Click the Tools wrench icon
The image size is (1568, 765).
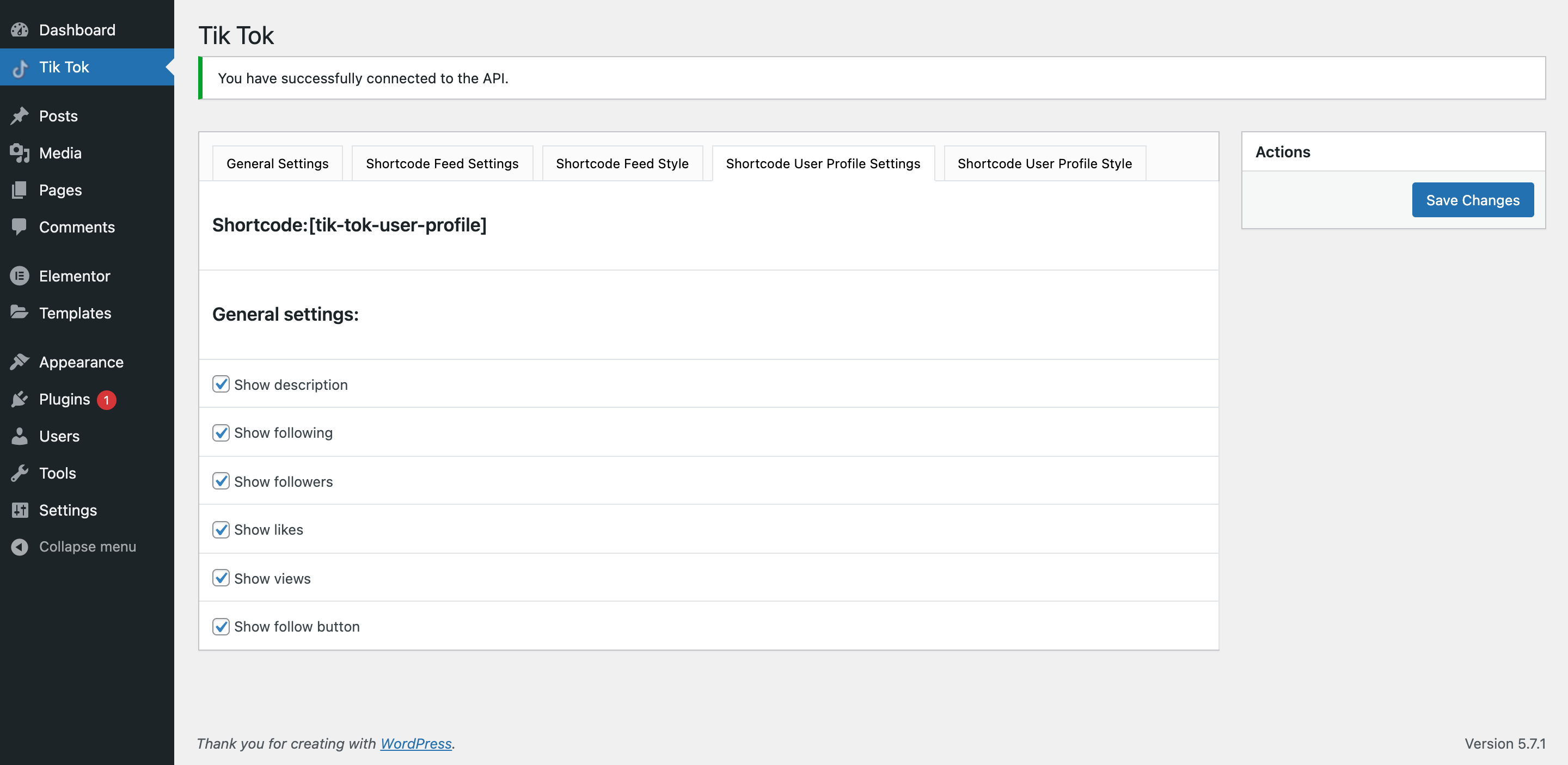[20, 473]
